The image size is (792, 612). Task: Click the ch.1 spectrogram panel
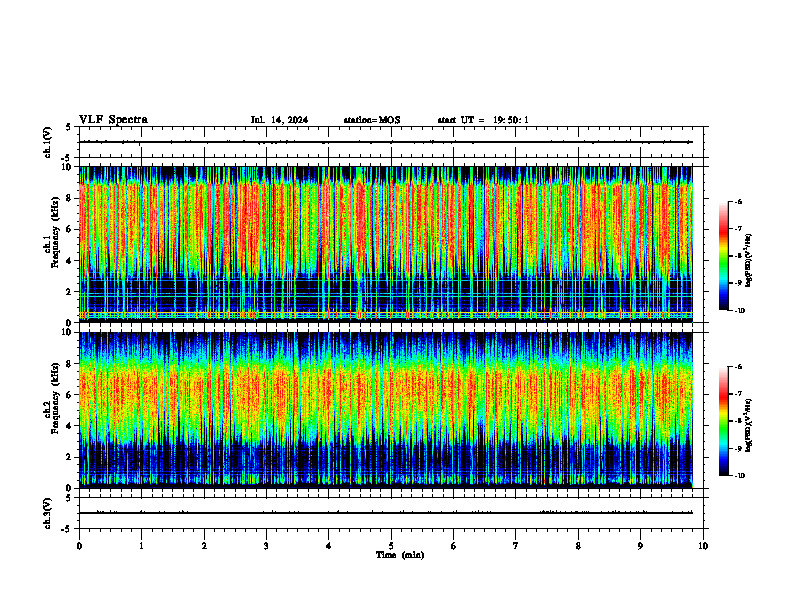point(386,244)
